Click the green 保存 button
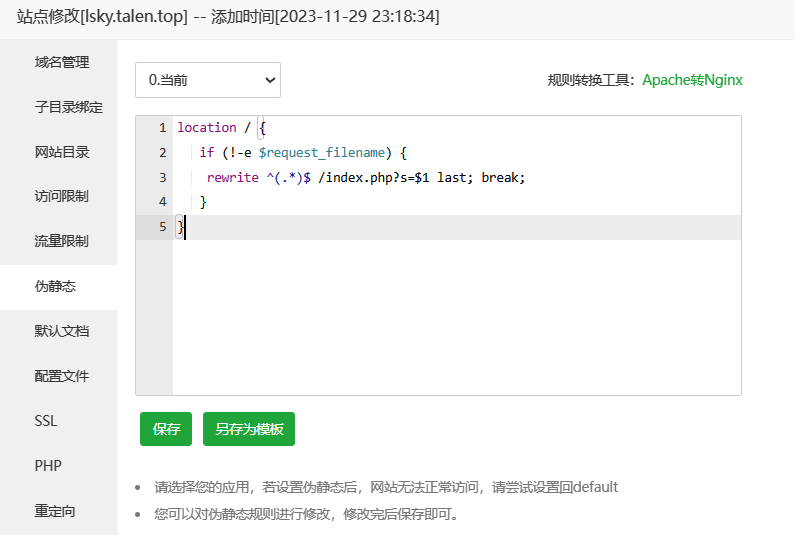 [x=166, y=429]
